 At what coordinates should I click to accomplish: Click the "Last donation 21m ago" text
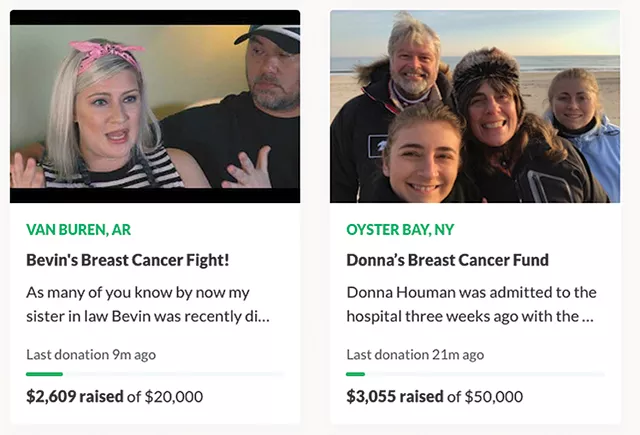[x=415, y=354]
